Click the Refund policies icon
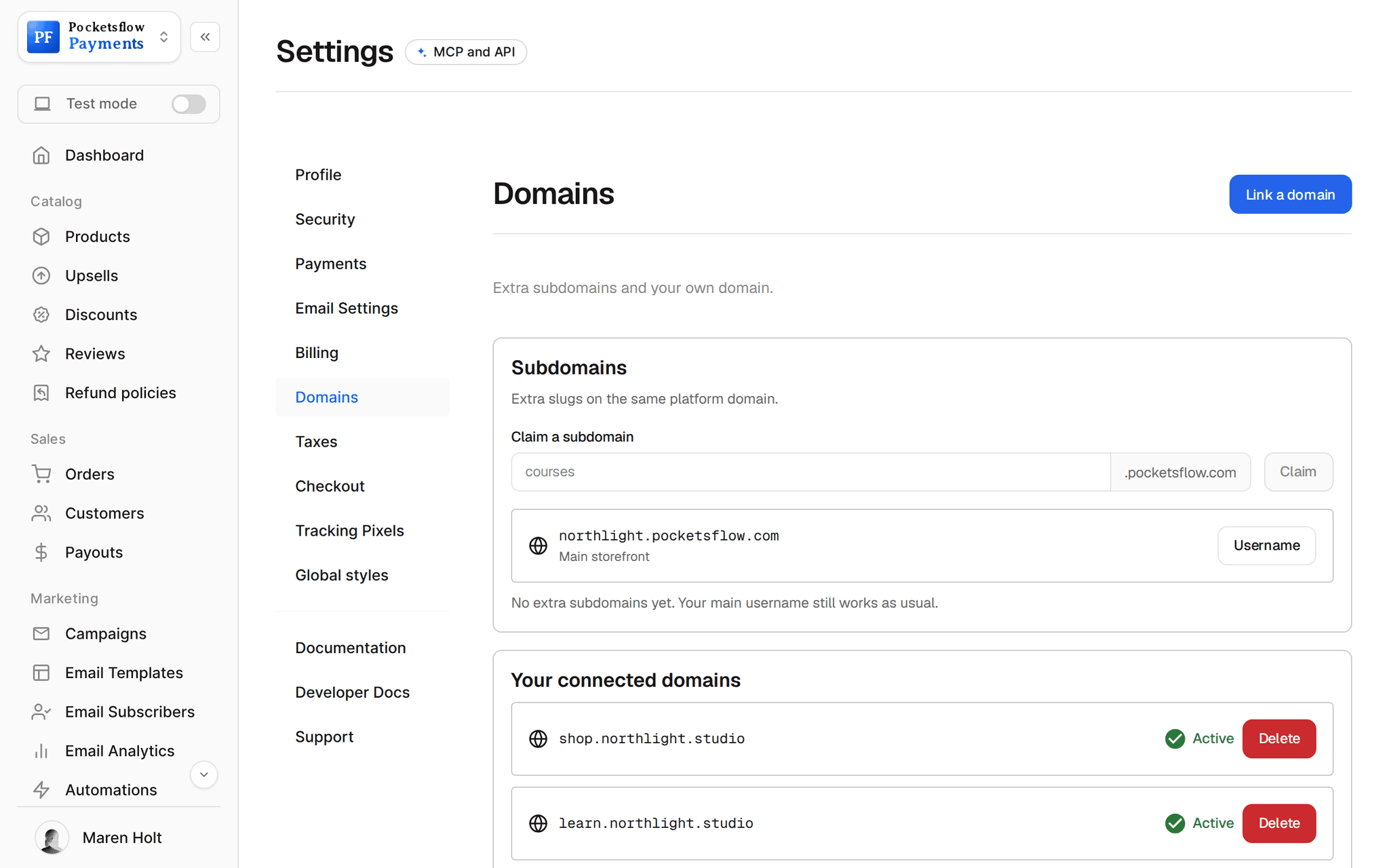 coord(41,393)
